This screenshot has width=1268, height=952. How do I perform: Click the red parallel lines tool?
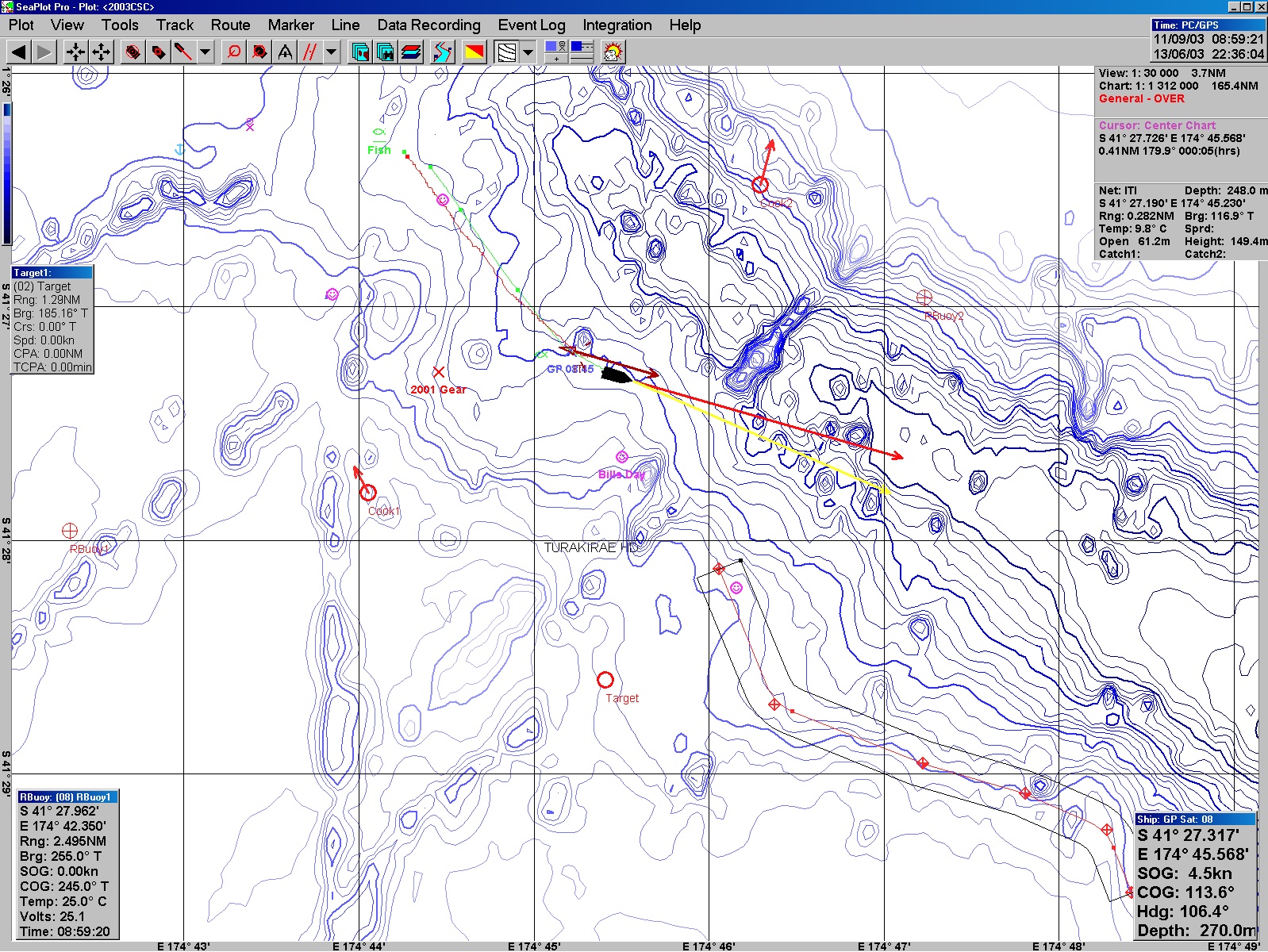tap(310, 52)
